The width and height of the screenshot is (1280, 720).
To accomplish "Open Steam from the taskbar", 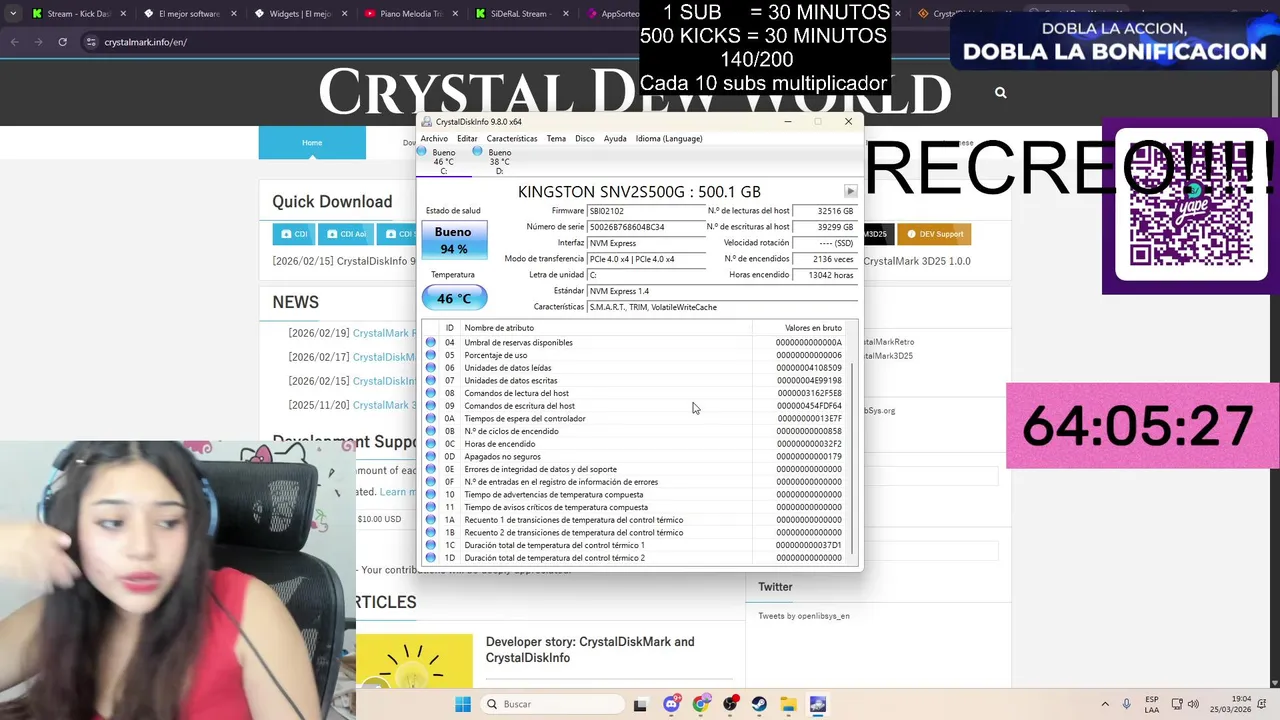I will pos(759,704).
